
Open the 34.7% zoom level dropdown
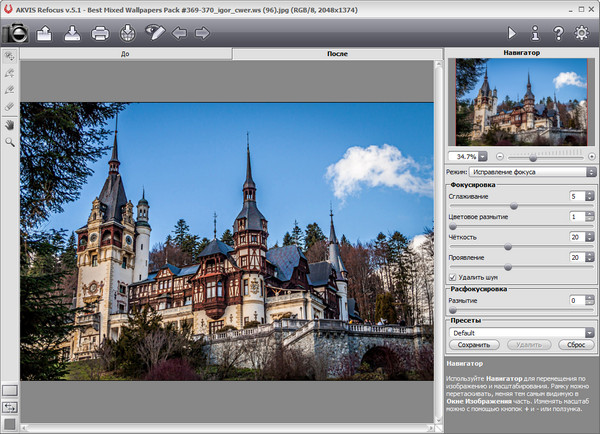pos(483,156)
